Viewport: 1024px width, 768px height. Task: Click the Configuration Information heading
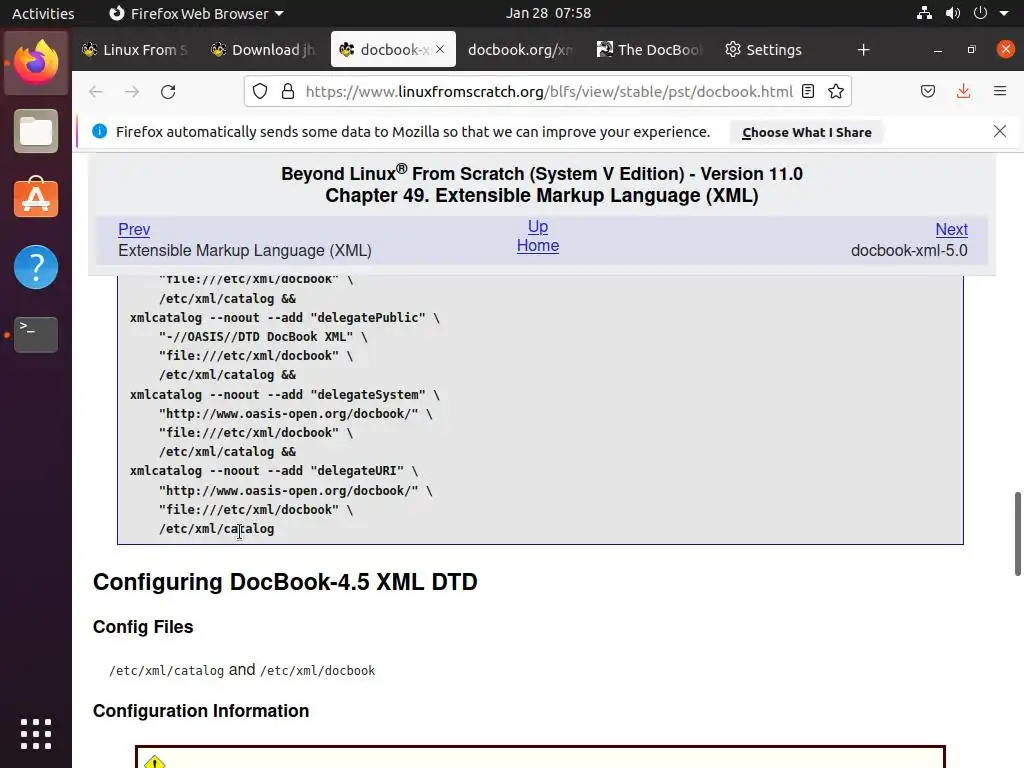200,711
